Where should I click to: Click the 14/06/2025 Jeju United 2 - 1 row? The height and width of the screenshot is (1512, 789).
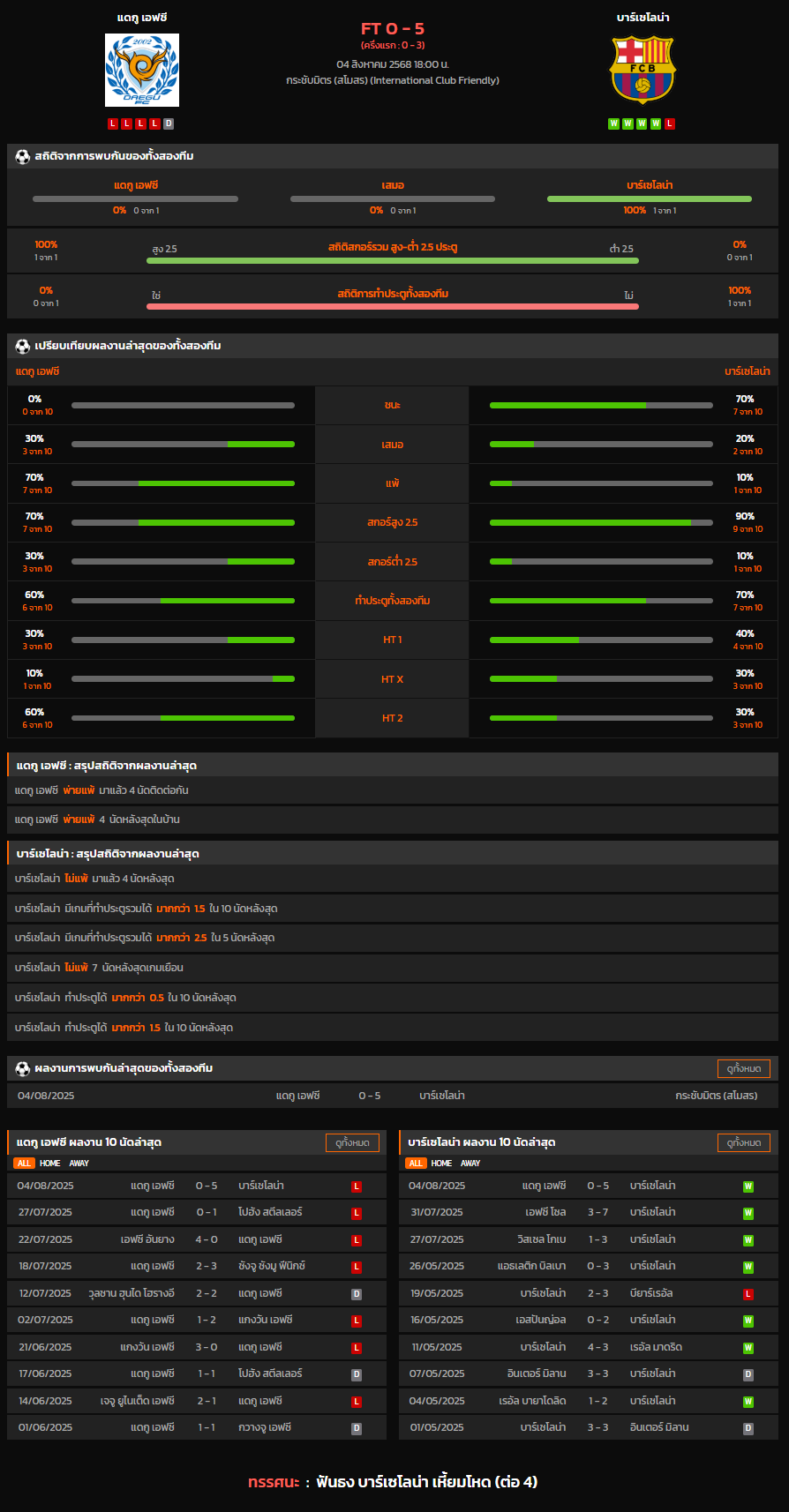point(197,1401)
